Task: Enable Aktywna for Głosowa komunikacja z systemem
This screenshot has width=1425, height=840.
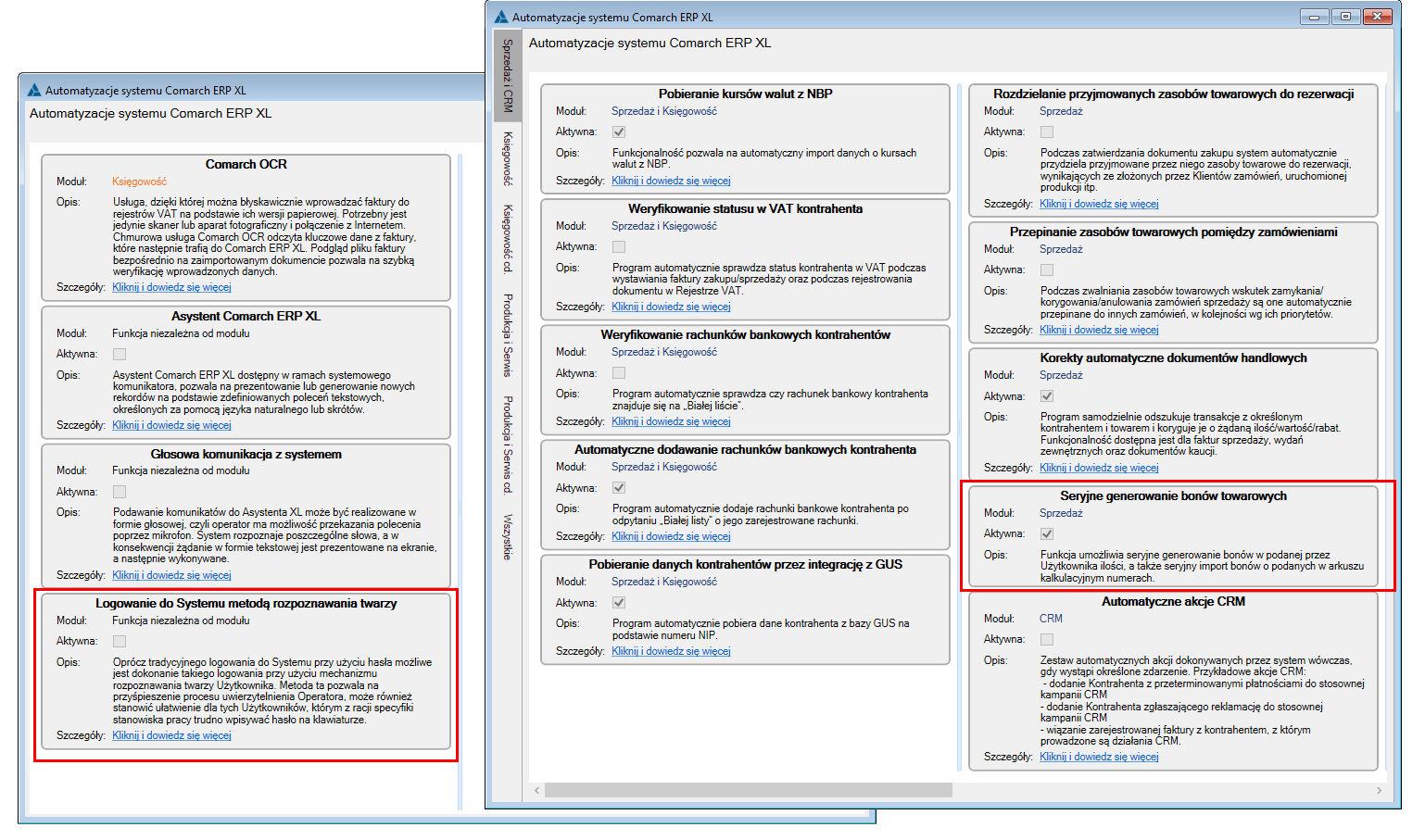Action: click(x=120, y=493)
